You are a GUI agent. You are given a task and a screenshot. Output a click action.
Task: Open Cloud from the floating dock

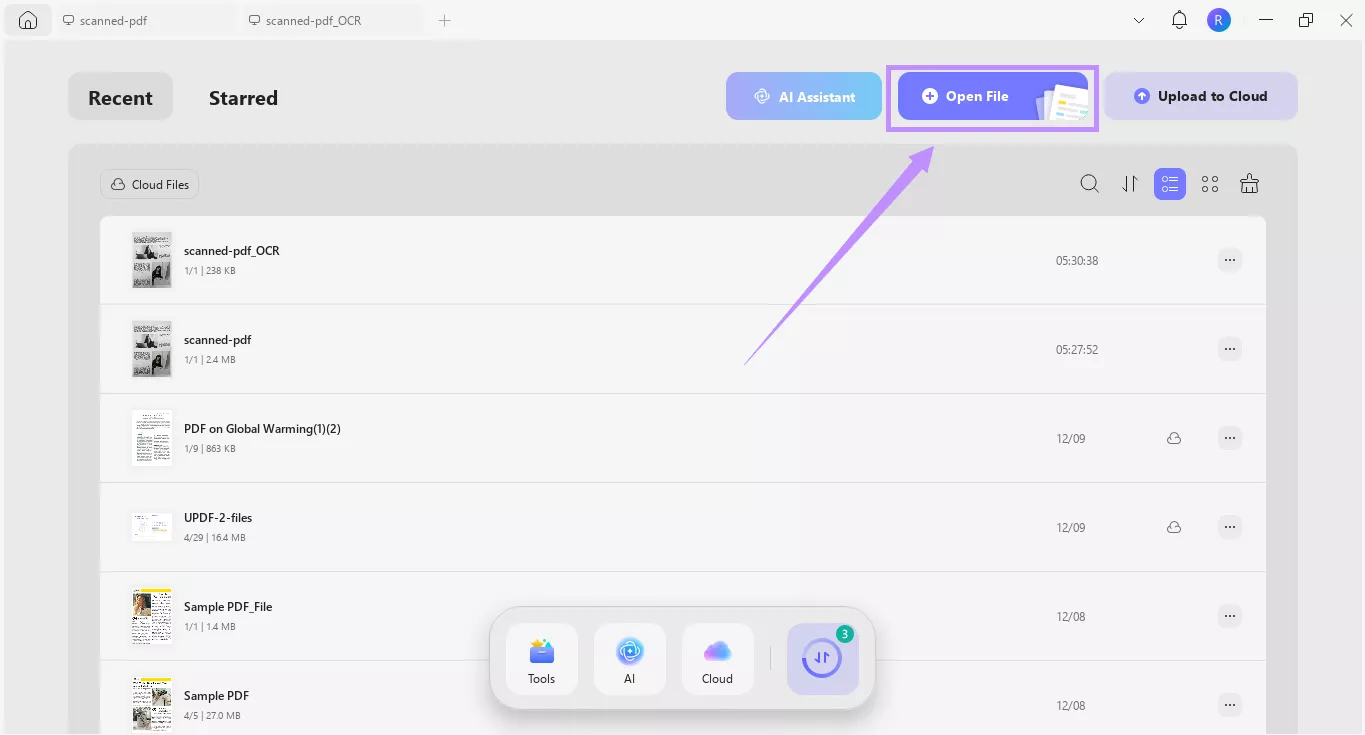pos(717,659)
